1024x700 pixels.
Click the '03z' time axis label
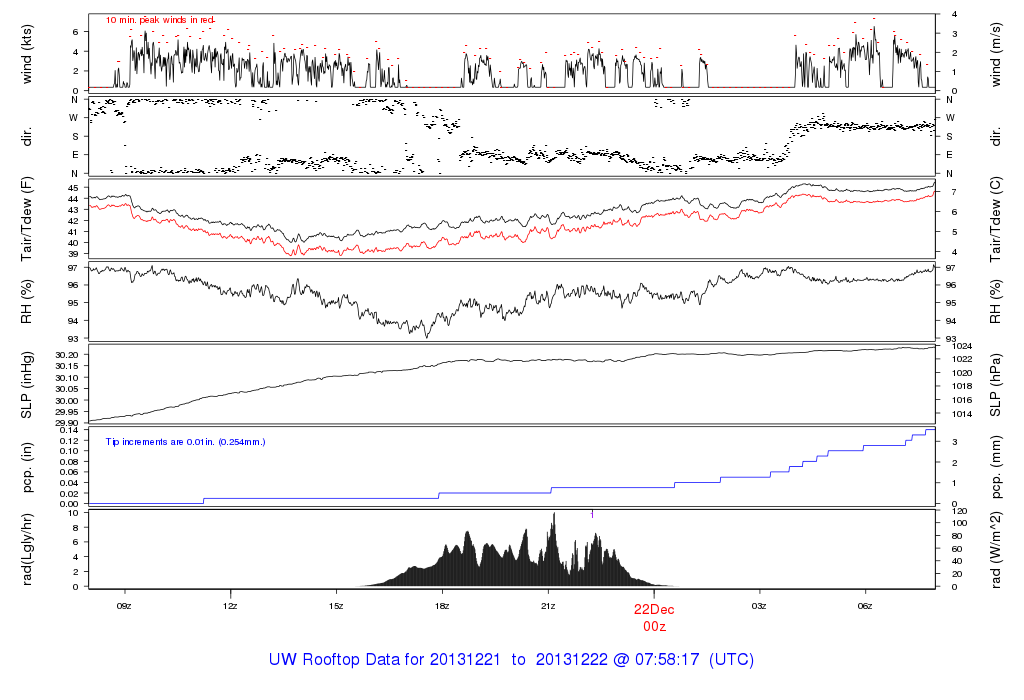click(x=759, y=606)
